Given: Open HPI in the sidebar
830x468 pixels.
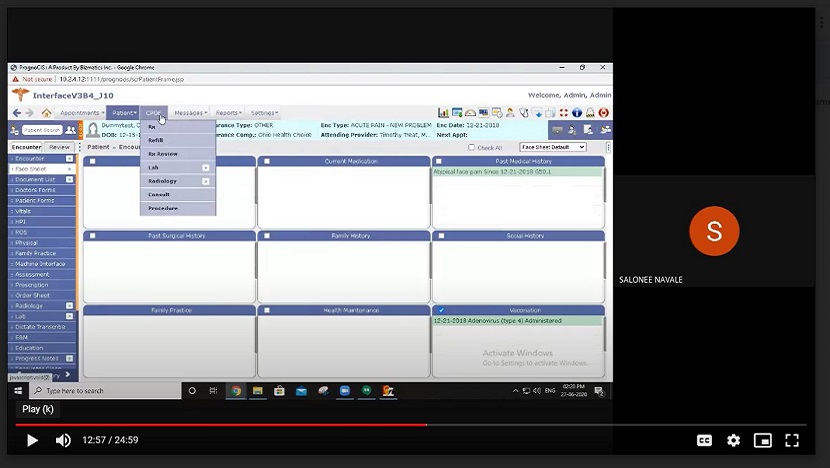Looking at the screenshot, I should click(x=42, y=222).
